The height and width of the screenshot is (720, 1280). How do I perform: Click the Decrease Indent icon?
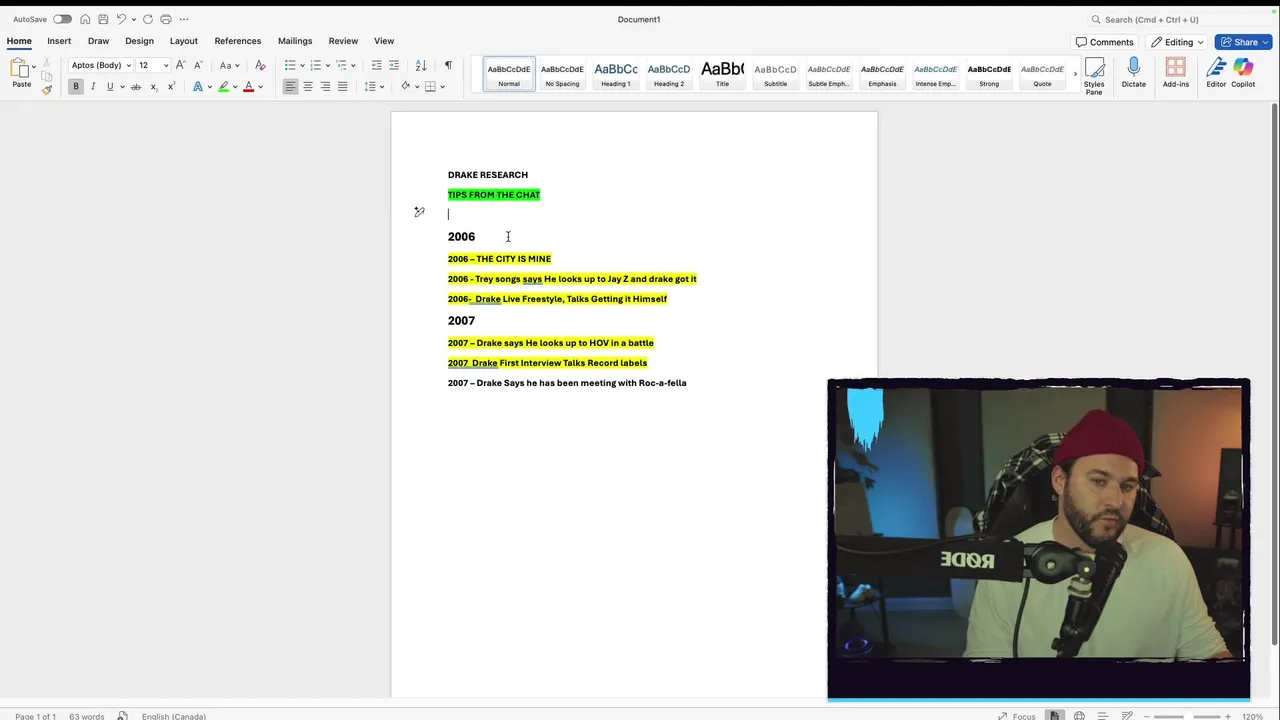pyautogui.click(x=376, y=65)
